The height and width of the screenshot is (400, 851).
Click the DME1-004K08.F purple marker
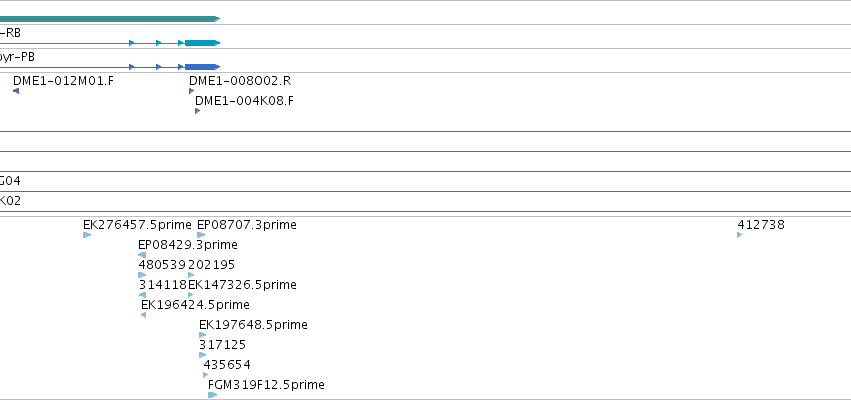pyautogui.click(x=198, y=111)
